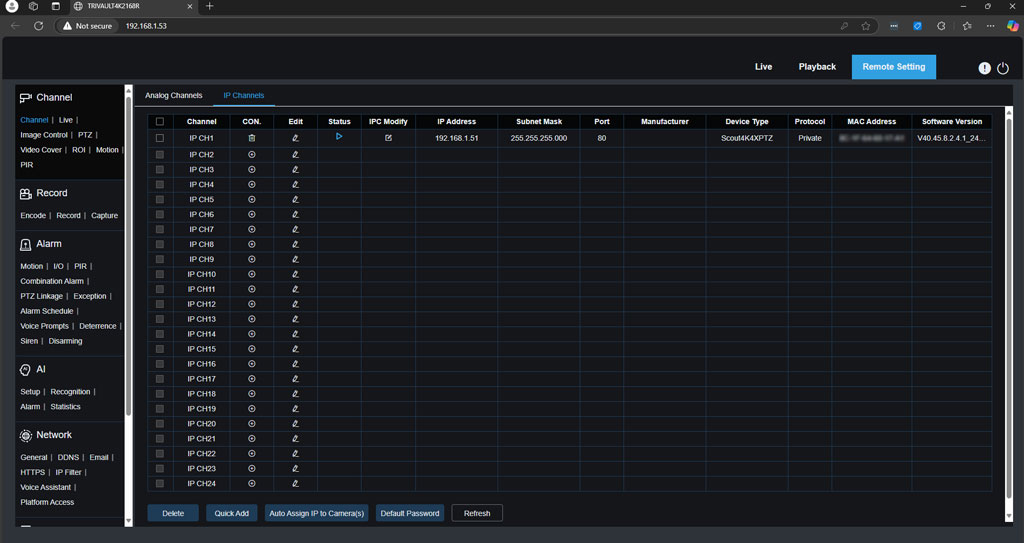Click the play status icon for IP CH1
The image size is (1024, 543).
click(x=339, y=137)
